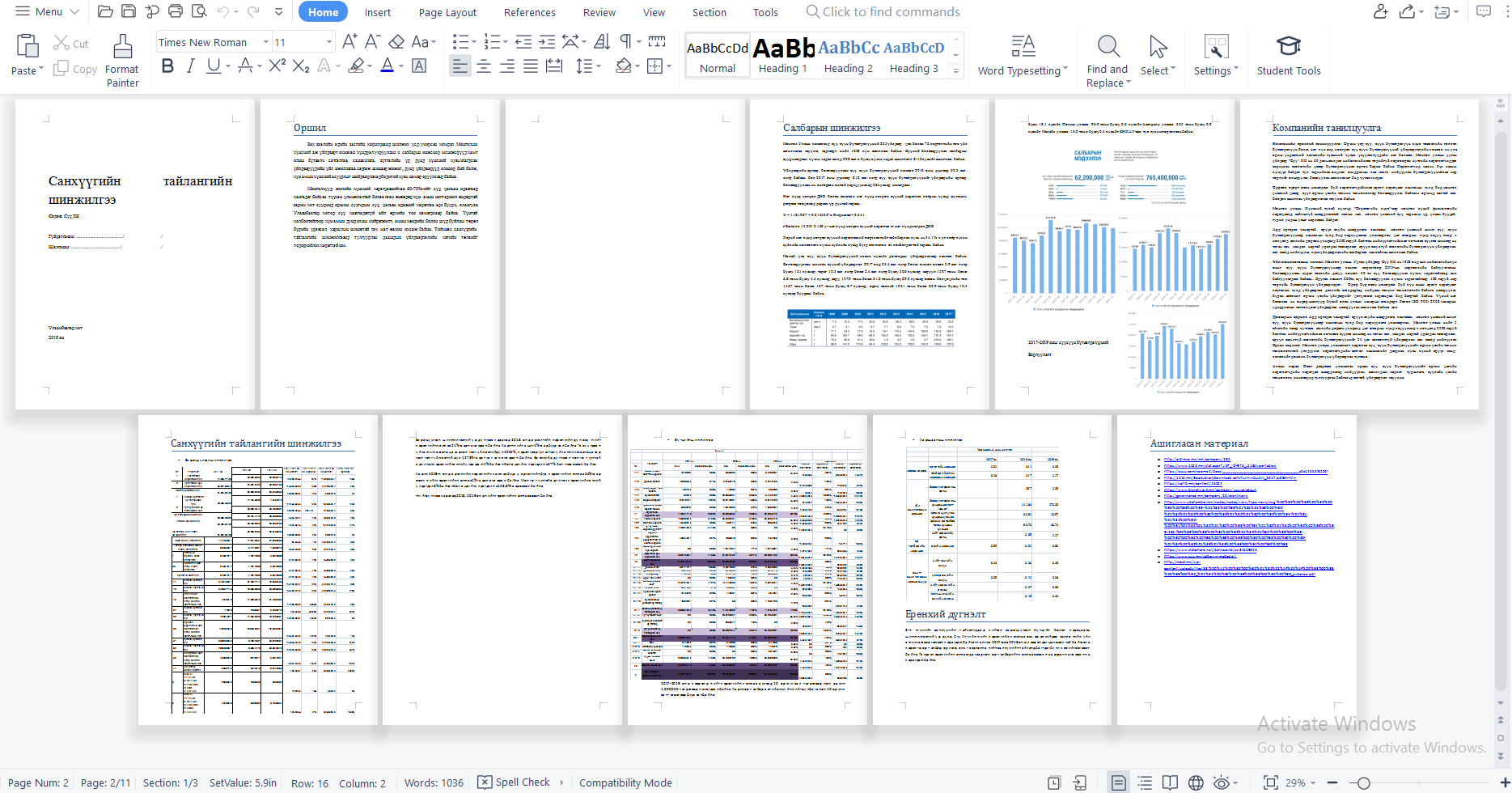The height and width of the screenshot is (793, 1512).
Task: Click the fit-to-page zoom icon
Action: (1270, 782)
